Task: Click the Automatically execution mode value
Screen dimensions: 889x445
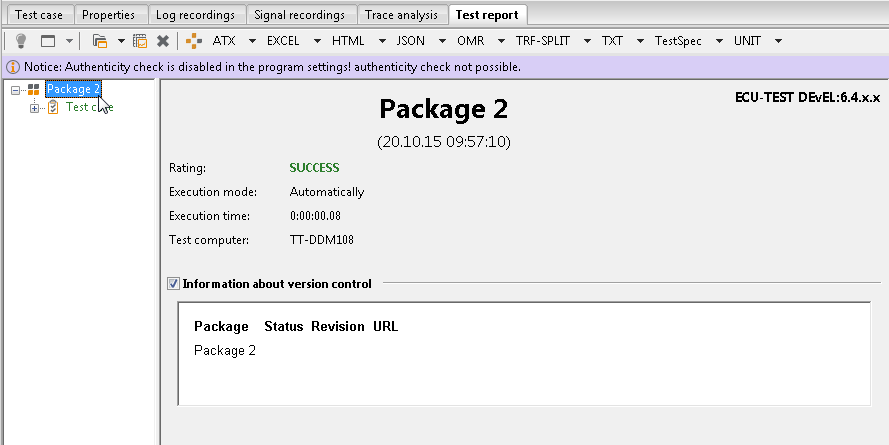Action: [x=327, y=192]
